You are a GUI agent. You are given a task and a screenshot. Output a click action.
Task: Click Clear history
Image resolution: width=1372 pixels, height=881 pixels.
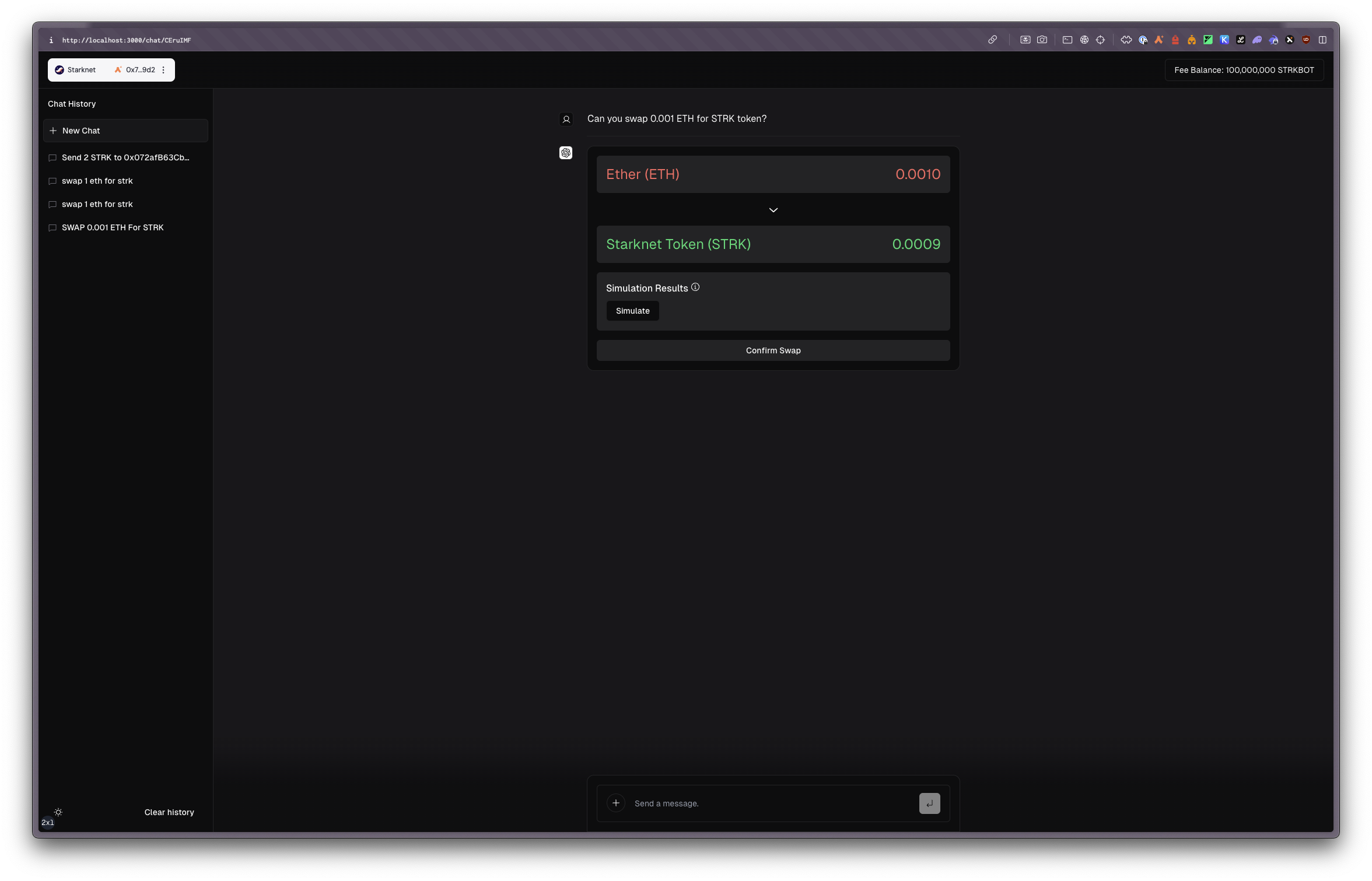pyautogui.click(x=169, y=812)
